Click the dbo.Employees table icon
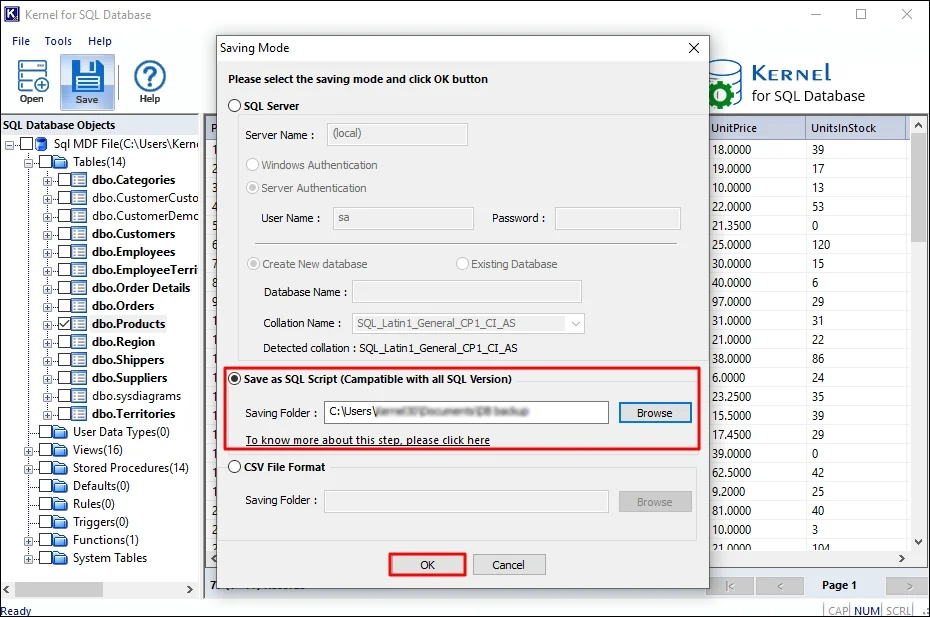This screenshot has width=930, height=617. tap(80, 252)
